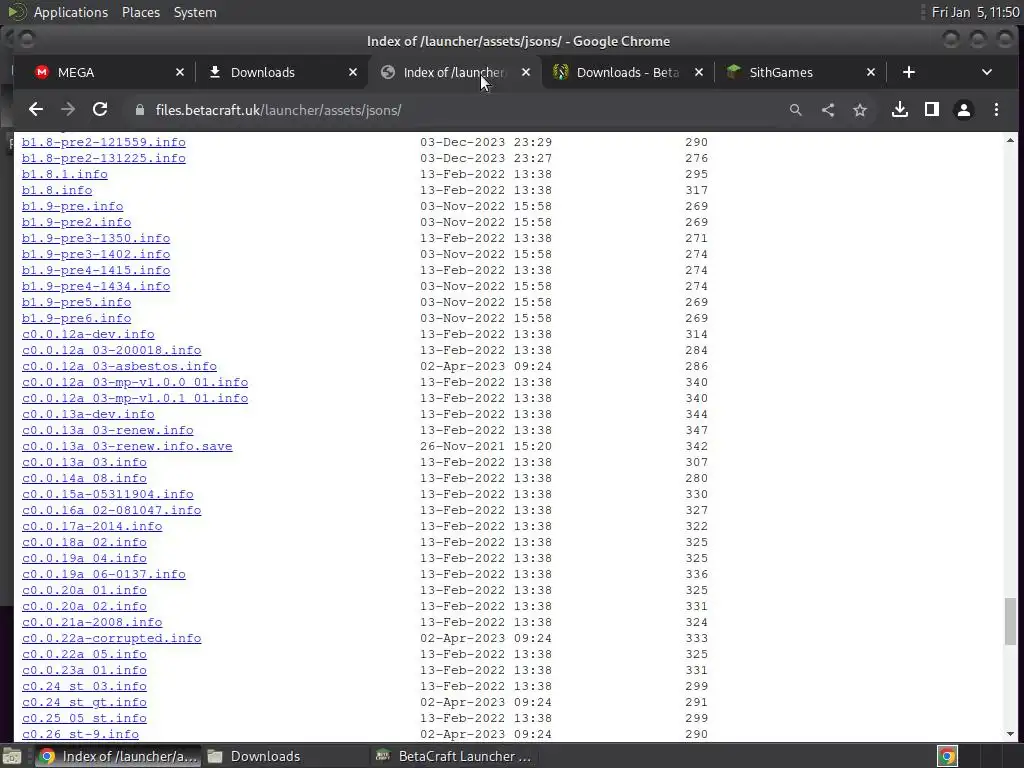This screenshot has width=1024, height=768.
Task: Share this page via share icon
Action: tap(828, 110)
